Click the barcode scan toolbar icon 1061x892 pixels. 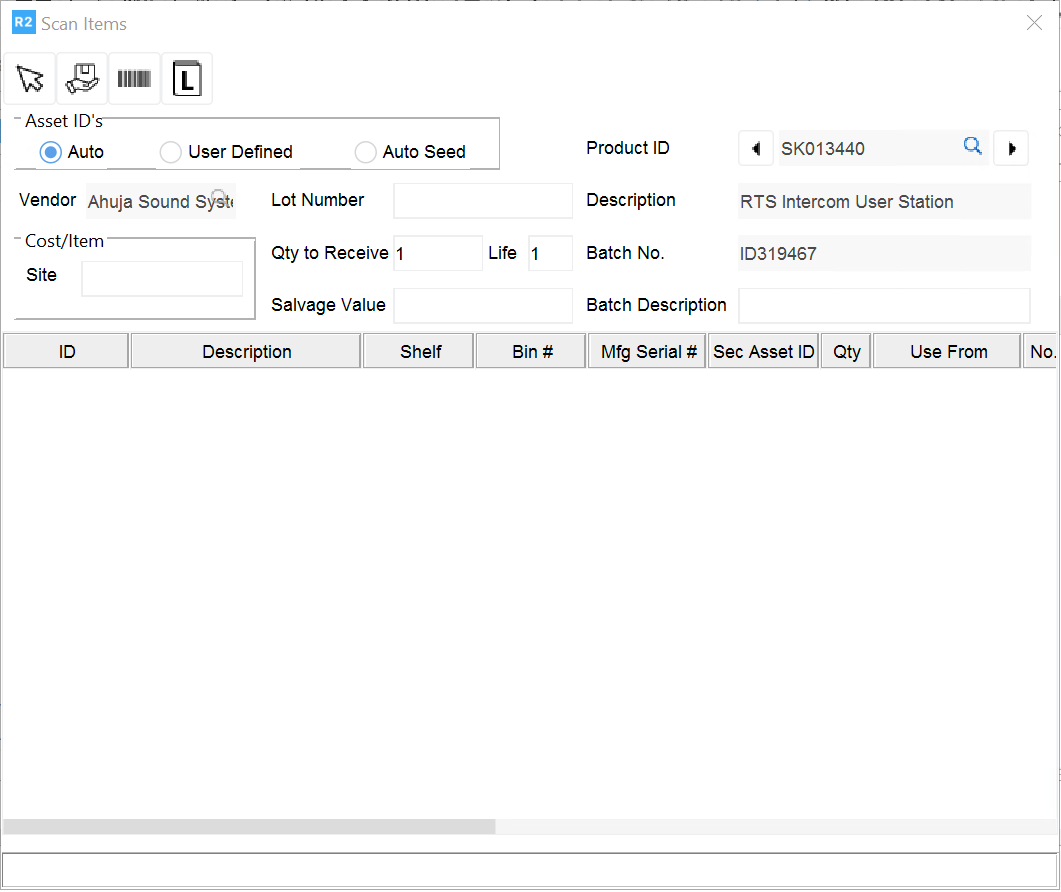pyautogui.click(x=134, y=79)
